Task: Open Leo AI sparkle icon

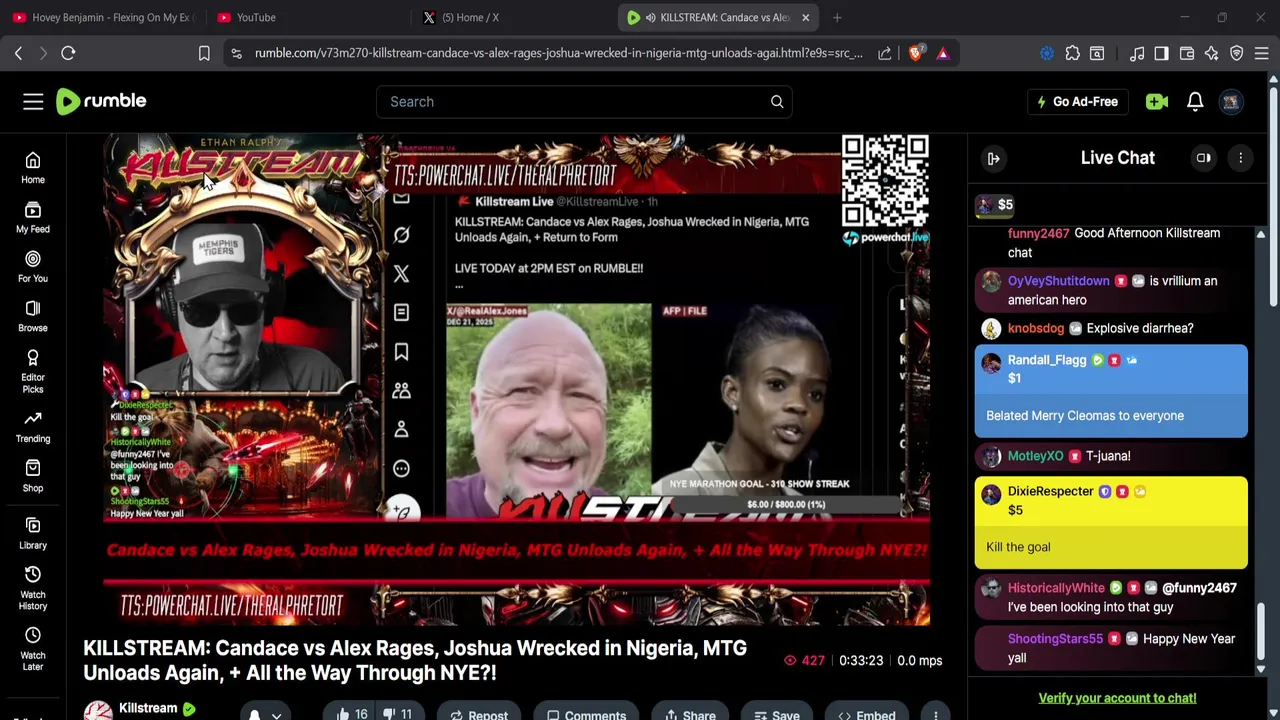Action: click(x=1212, y=53)
